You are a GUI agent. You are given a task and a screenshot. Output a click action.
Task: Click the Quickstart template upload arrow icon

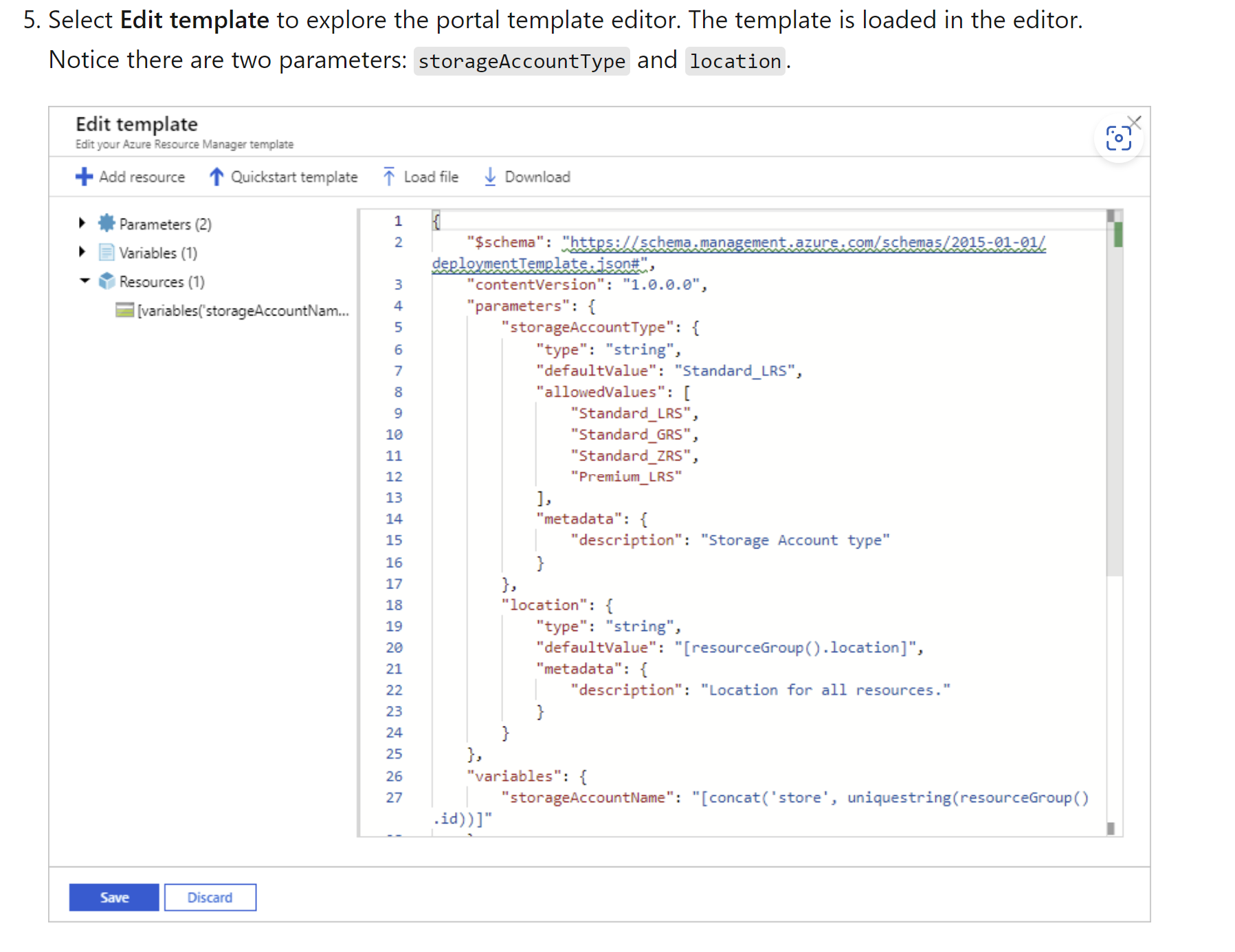(216, 177)
